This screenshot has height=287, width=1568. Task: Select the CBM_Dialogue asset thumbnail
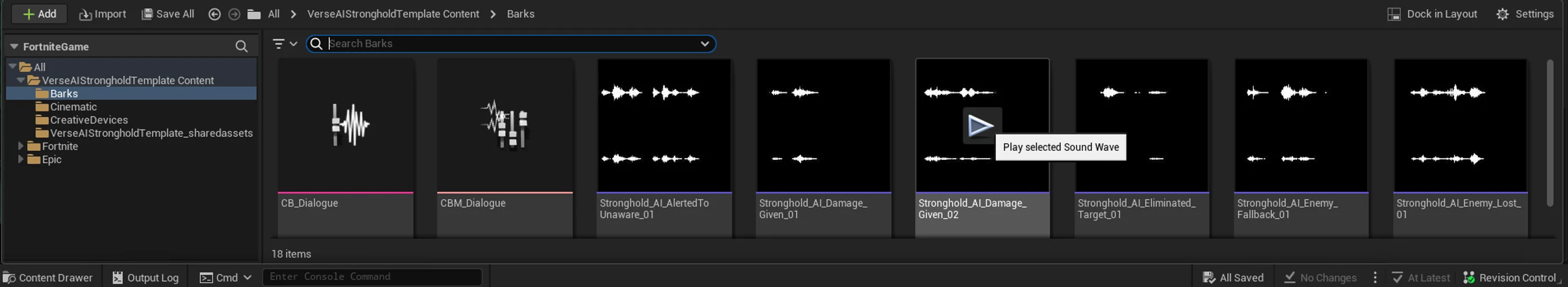tap(505, 126)
